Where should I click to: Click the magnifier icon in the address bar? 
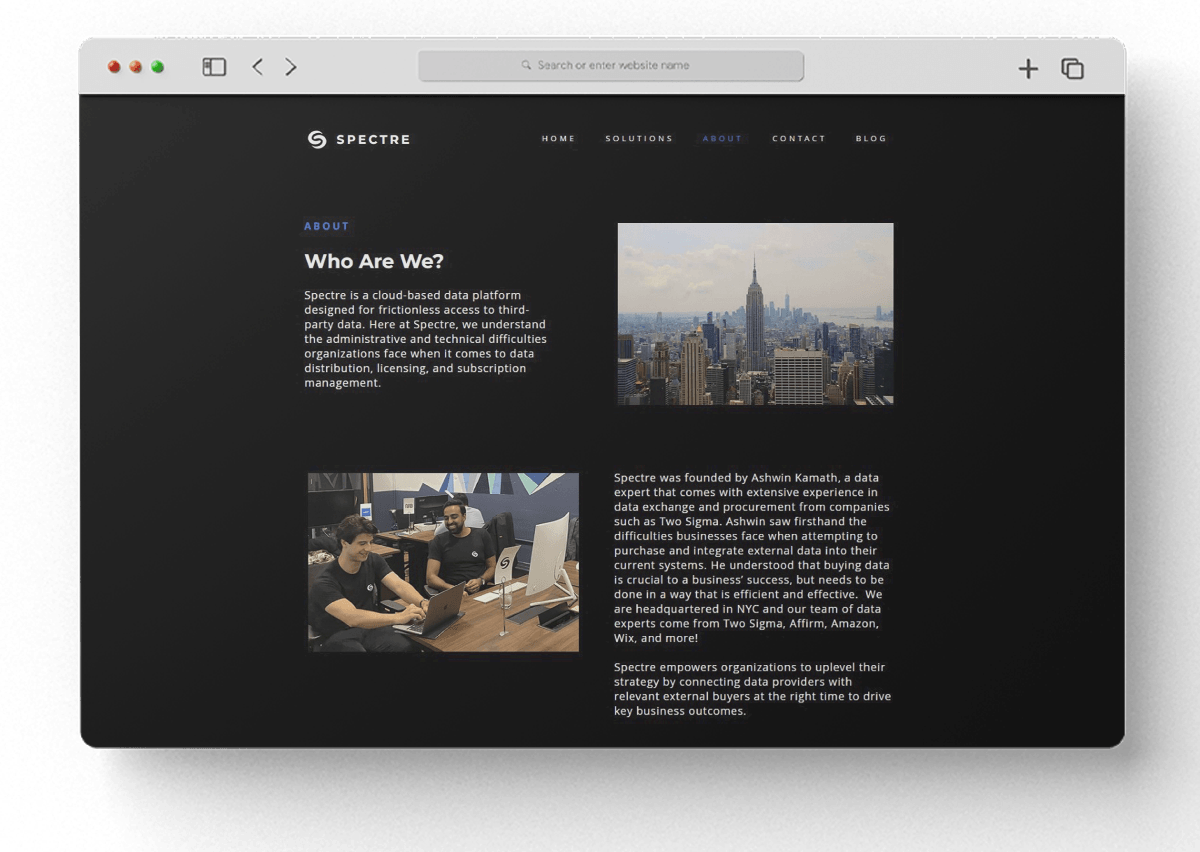[526, 66]
